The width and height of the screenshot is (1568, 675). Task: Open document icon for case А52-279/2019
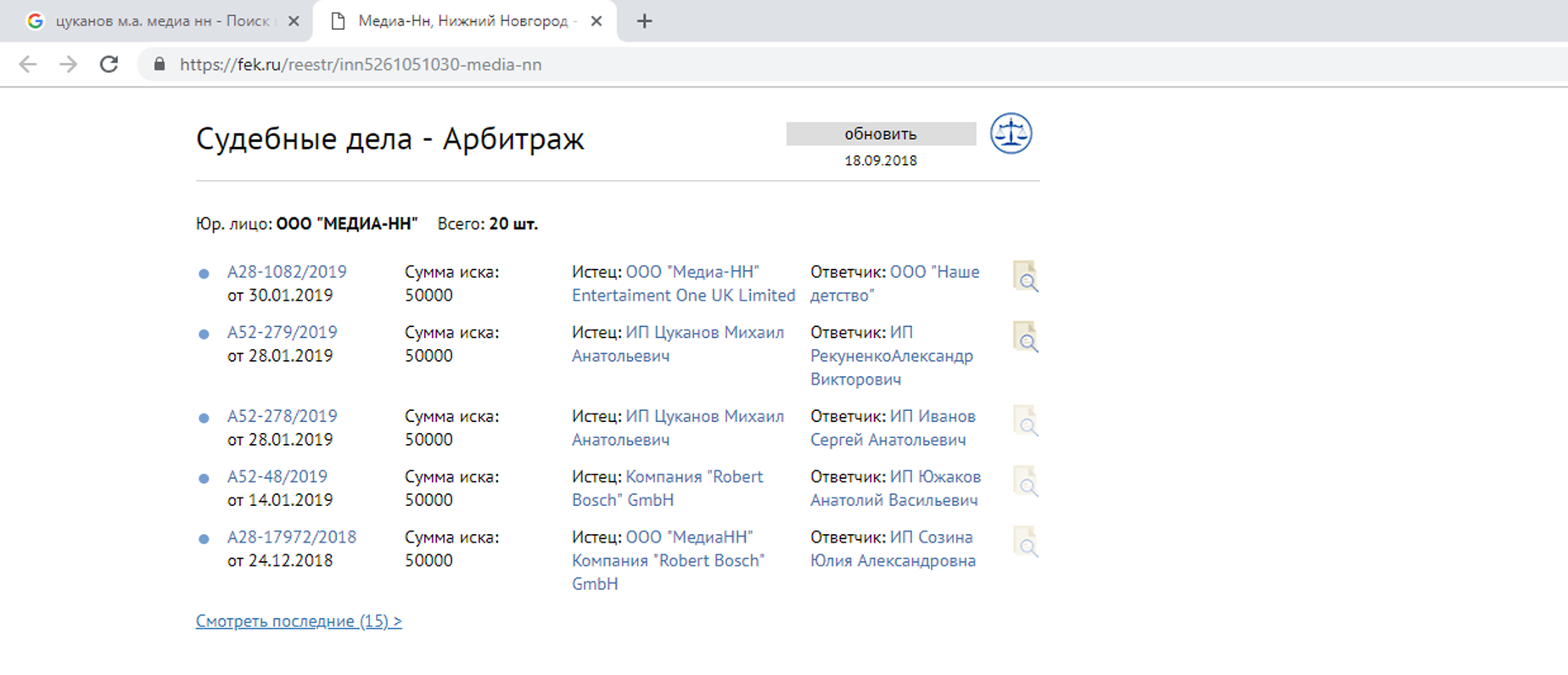pos(1026,337)
